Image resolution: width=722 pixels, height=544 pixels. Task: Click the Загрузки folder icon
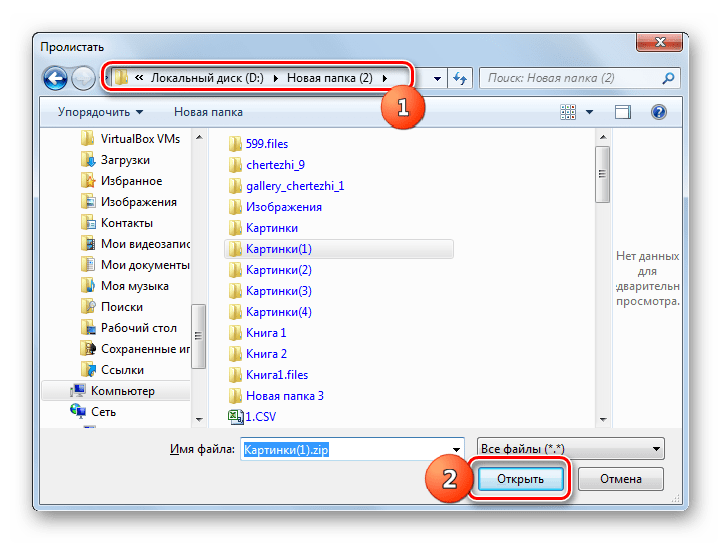(x=87, y=160)
